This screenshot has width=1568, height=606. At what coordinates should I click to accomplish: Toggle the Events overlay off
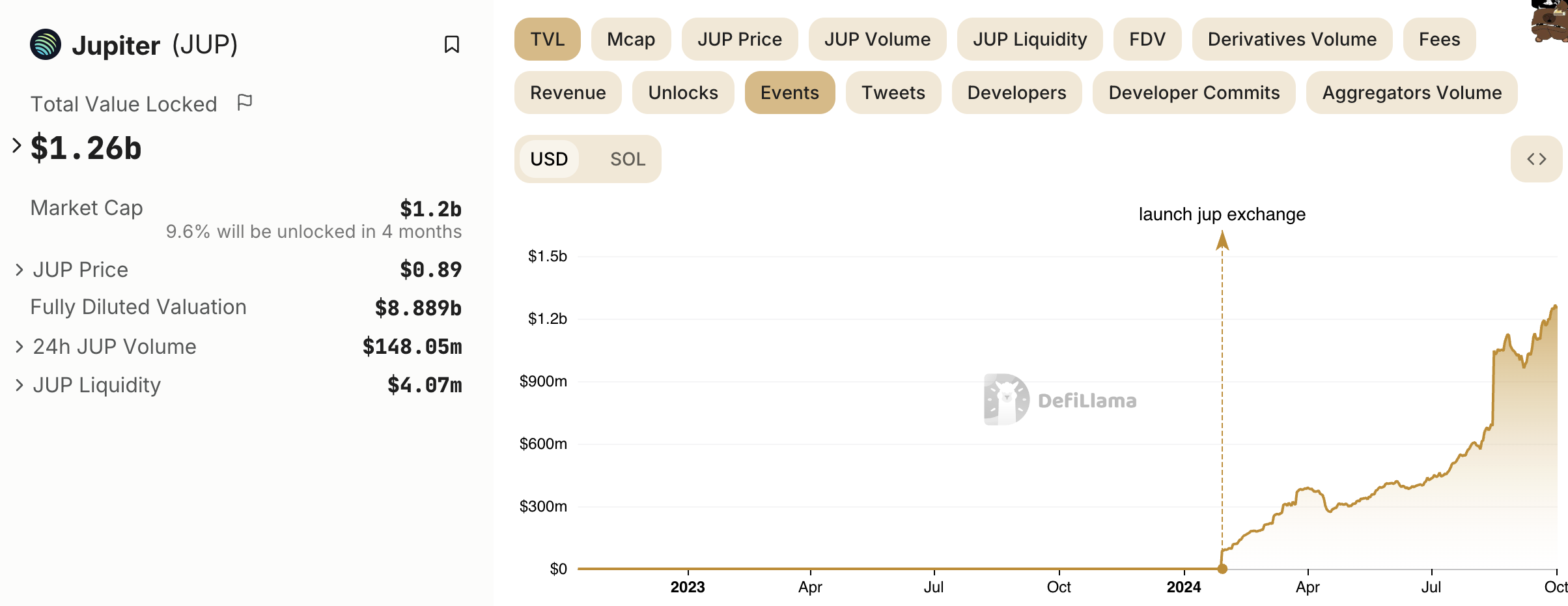[789, 93]
